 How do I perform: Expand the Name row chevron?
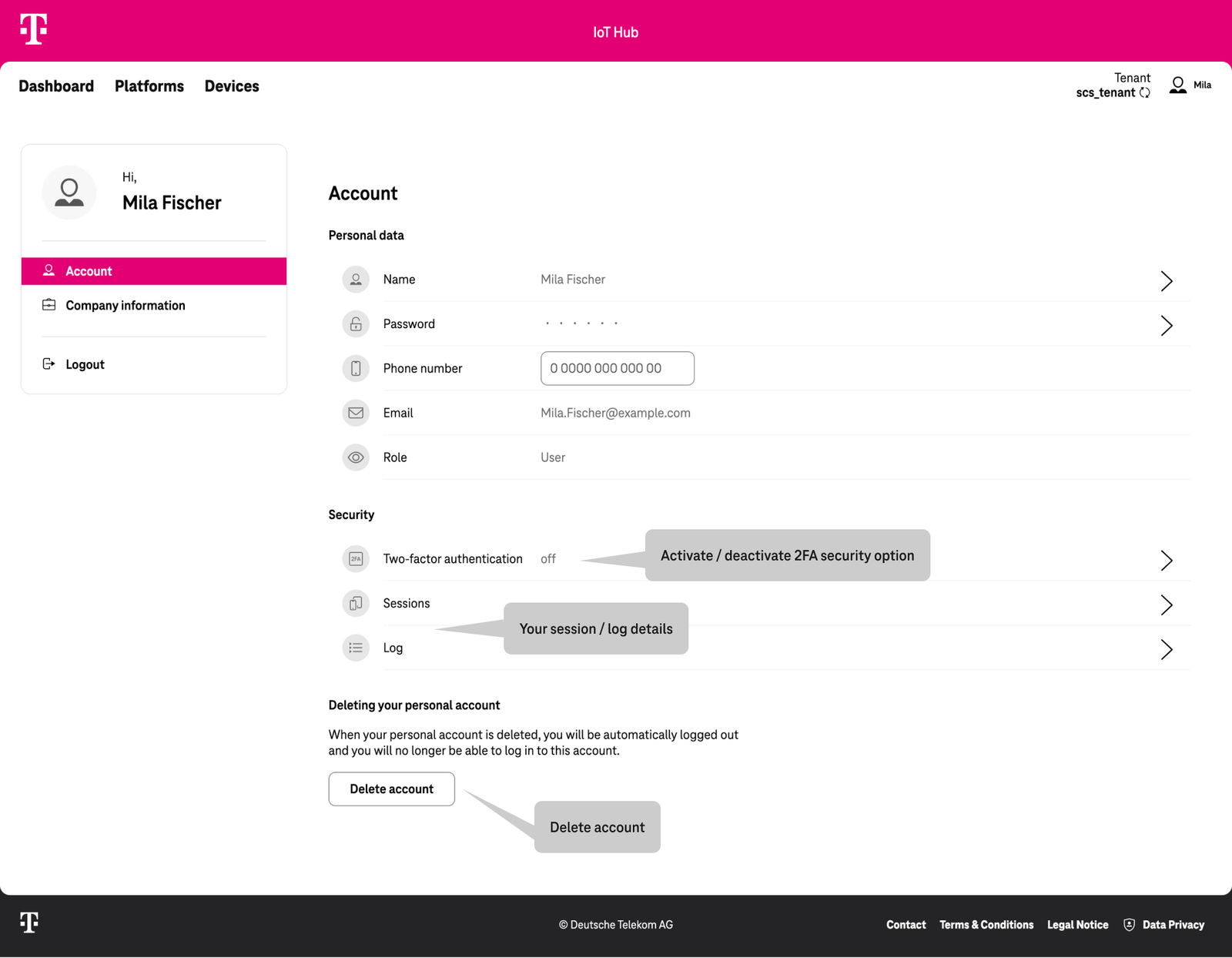click(x=1167, y=281)
